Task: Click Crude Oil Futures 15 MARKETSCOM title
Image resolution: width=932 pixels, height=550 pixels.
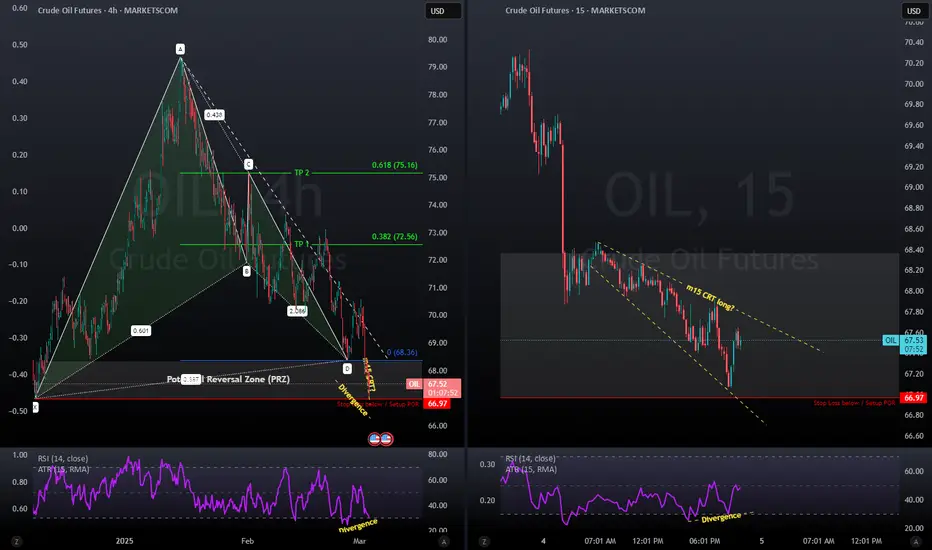Action: (575, 10)
